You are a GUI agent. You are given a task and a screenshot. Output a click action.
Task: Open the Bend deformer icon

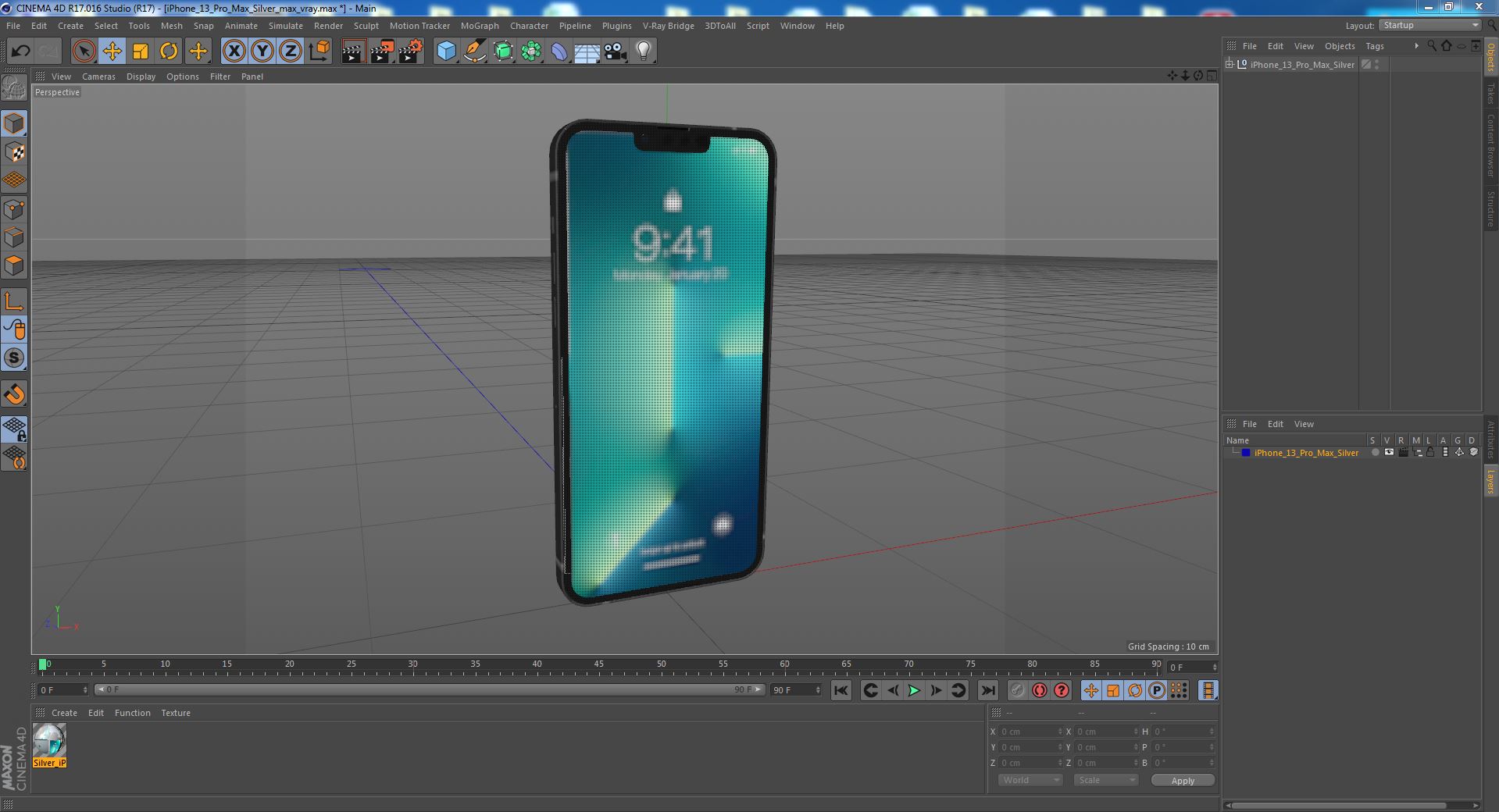tap(559, 52)
